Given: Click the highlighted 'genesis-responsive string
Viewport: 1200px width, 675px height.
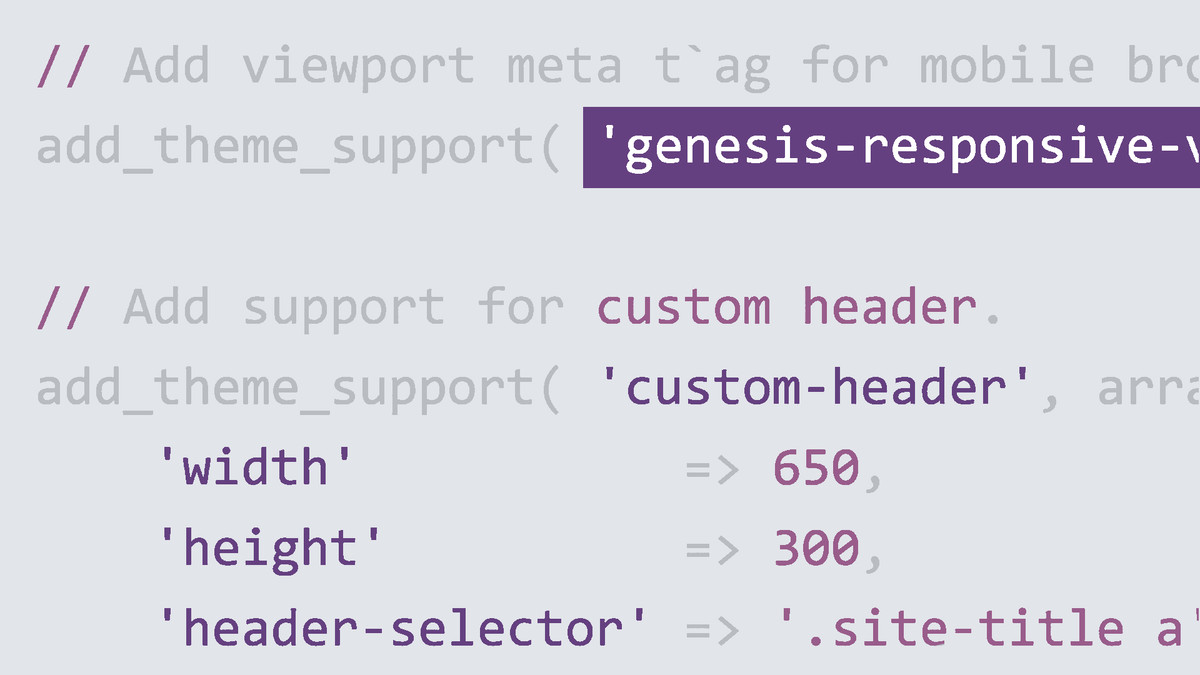Looking at the screenshot, I should click(x=891, y=147).
